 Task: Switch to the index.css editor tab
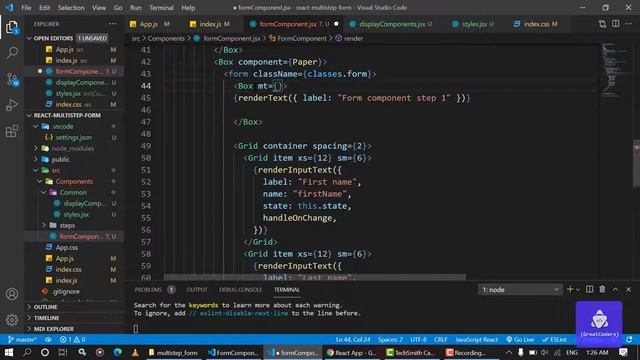click(x=536, y=24)
